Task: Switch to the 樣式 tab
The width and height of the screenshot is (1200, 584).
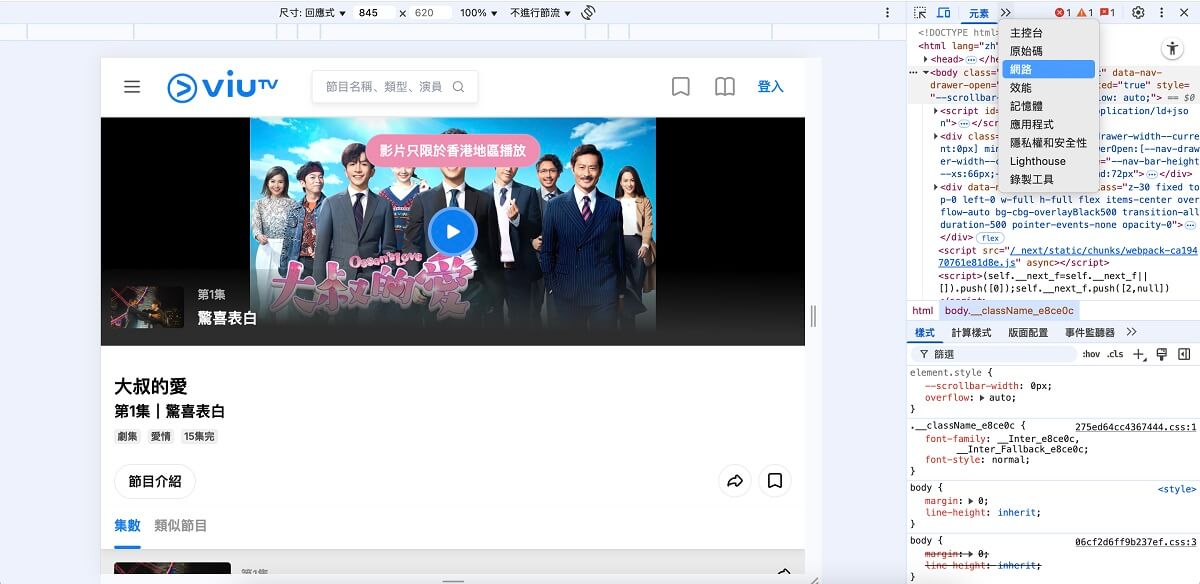Action: click(x=925, y=332)
